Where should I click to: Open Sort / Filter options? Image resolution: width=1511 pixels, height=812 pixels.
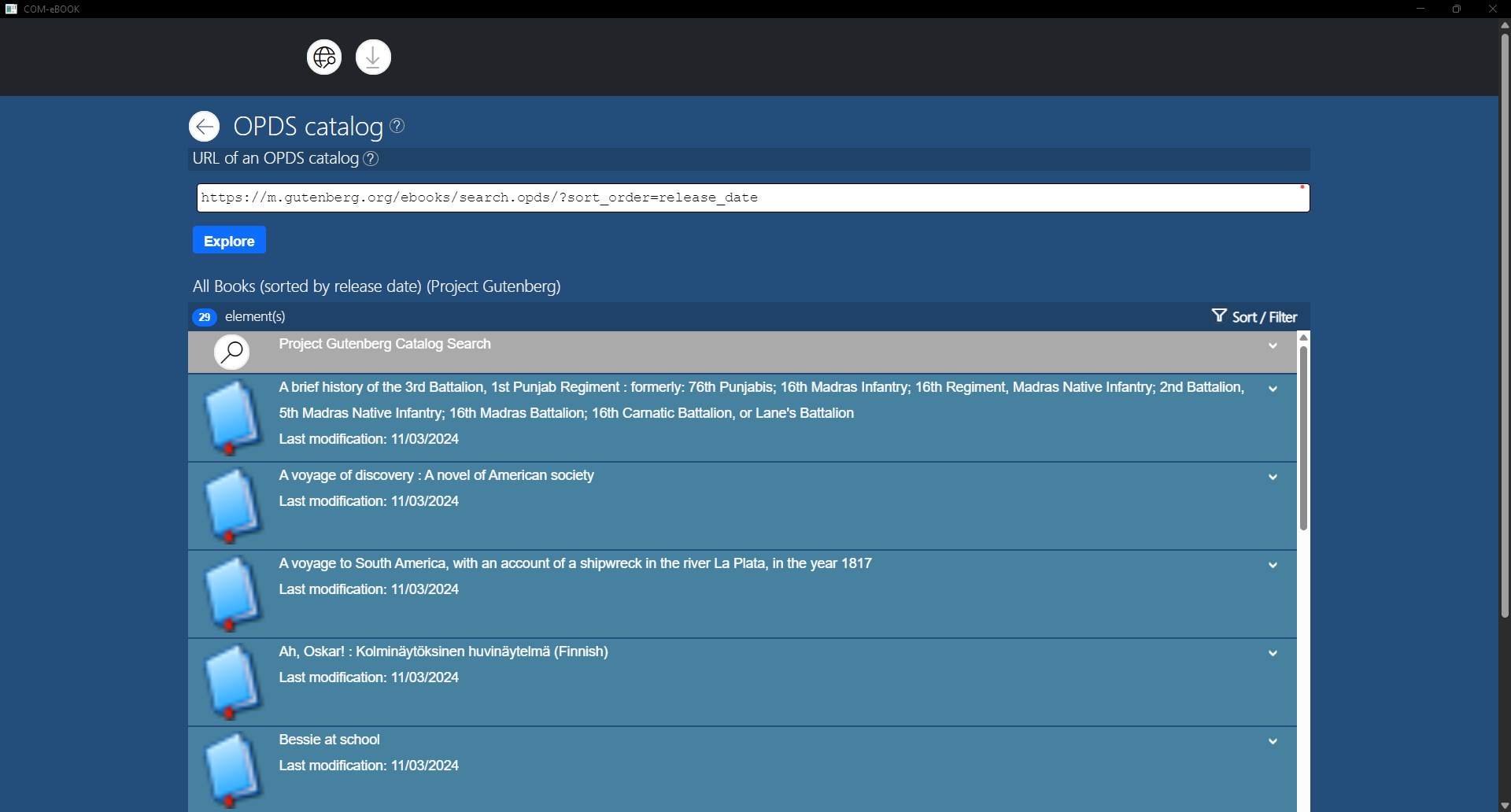click(1254, 317)
